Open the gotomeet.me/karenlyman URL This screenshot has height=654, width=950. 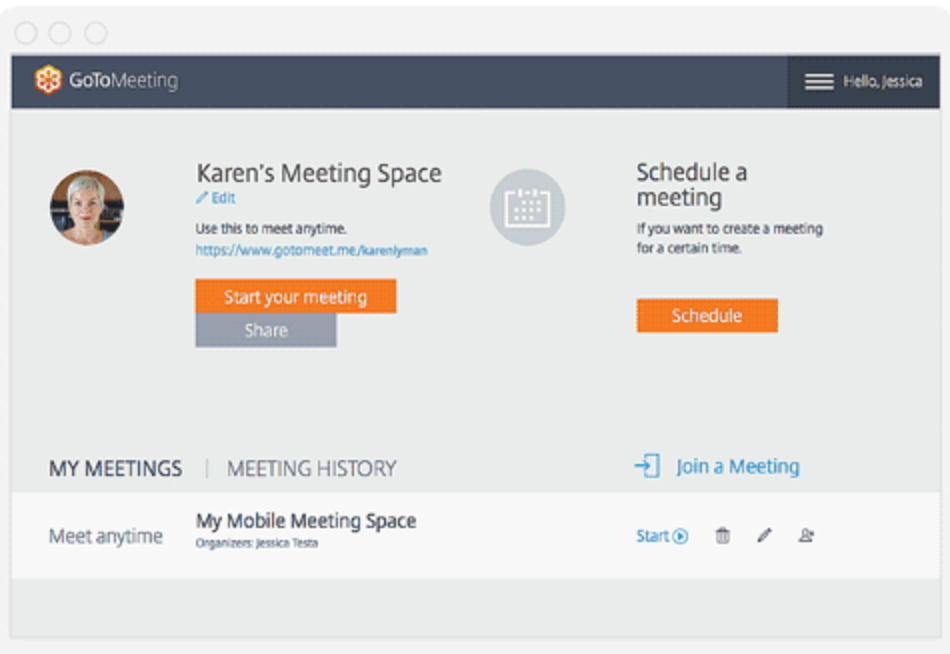point(311,250)
